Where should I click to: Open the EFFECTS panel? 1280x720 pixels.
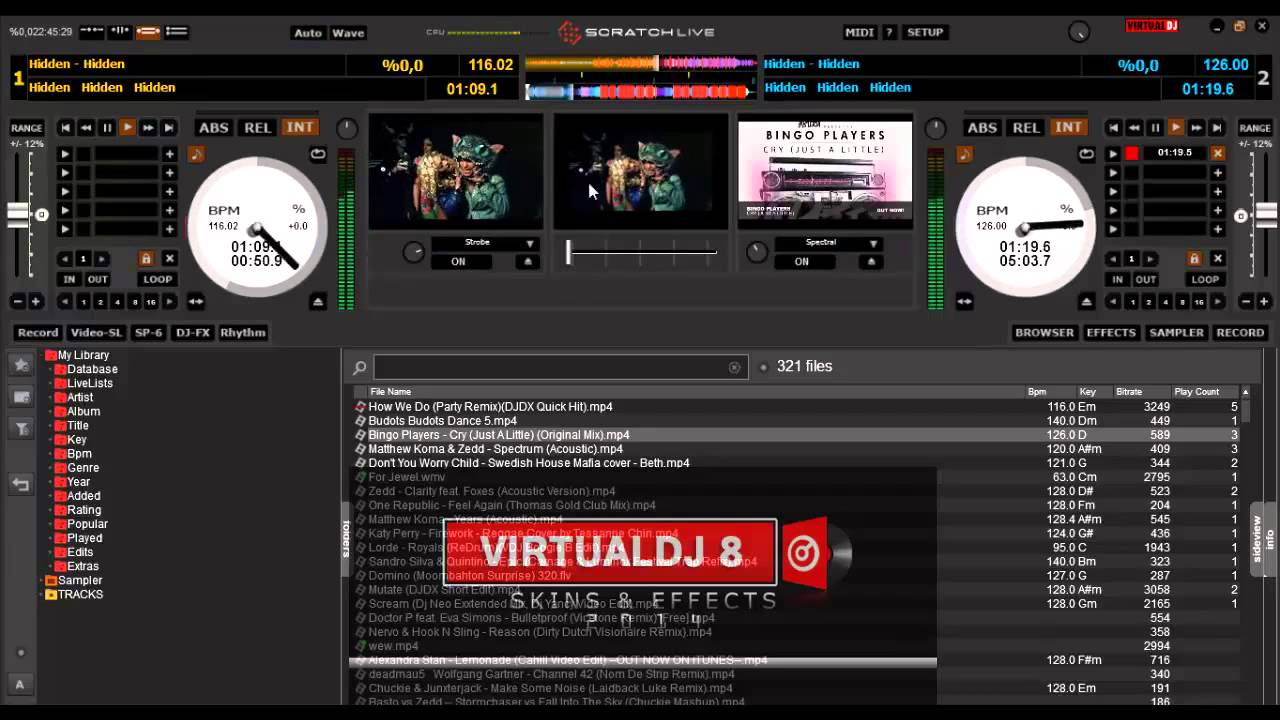click(1111, 332)
